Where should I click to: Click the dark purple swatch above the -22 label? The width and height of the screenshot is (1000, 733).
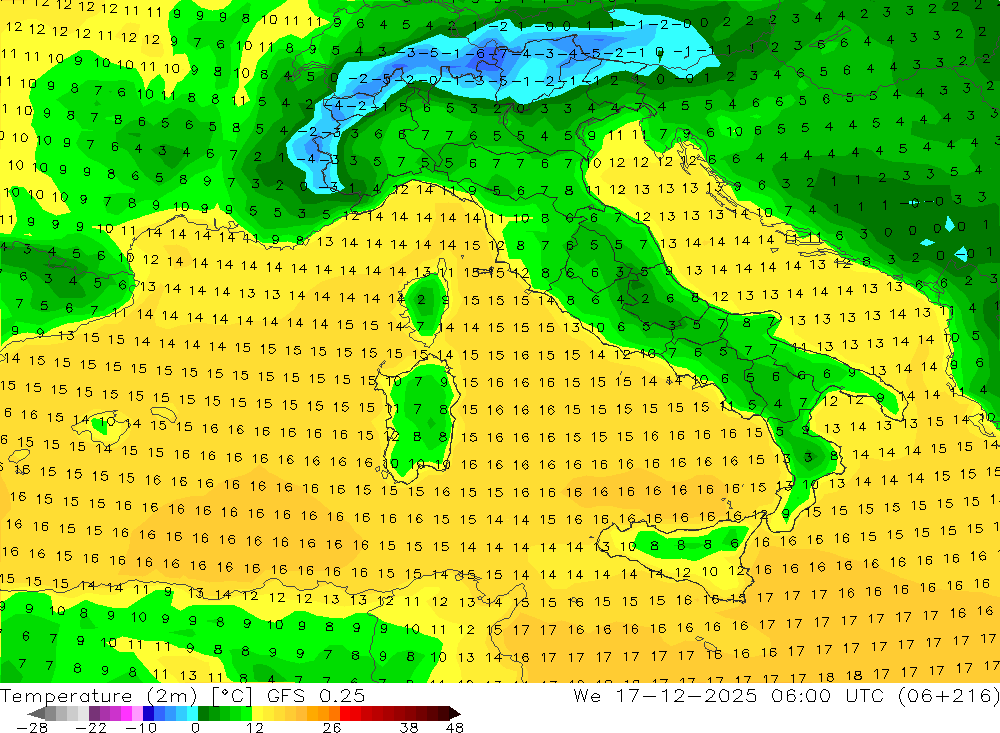click(x=94, y=713)
